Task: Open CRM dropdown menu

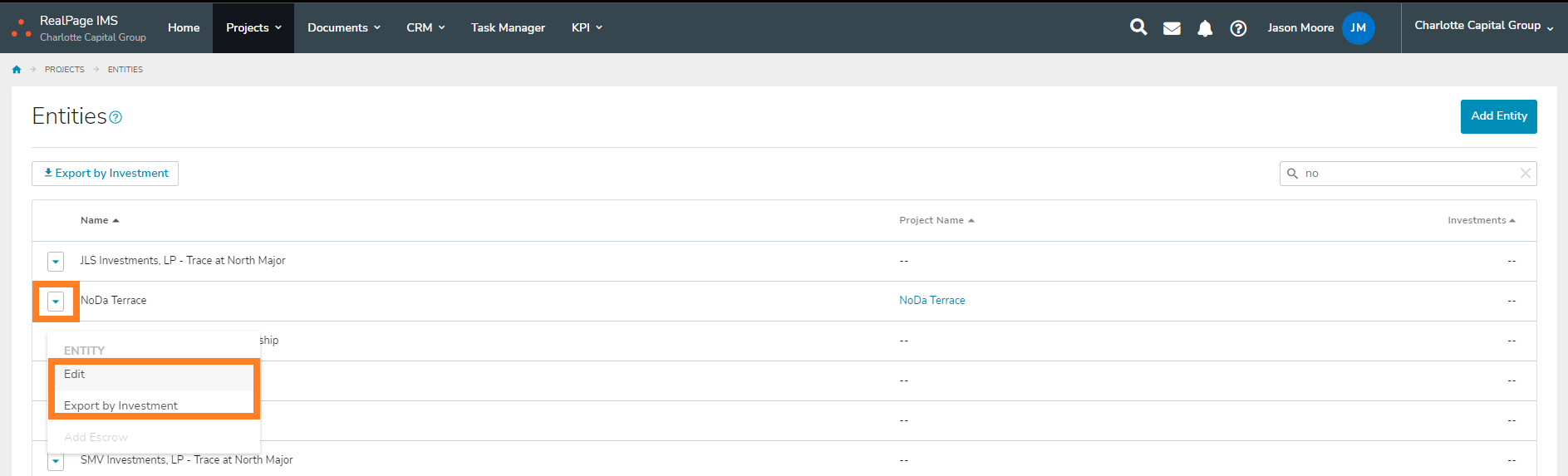Action: [x=425, y=27]
